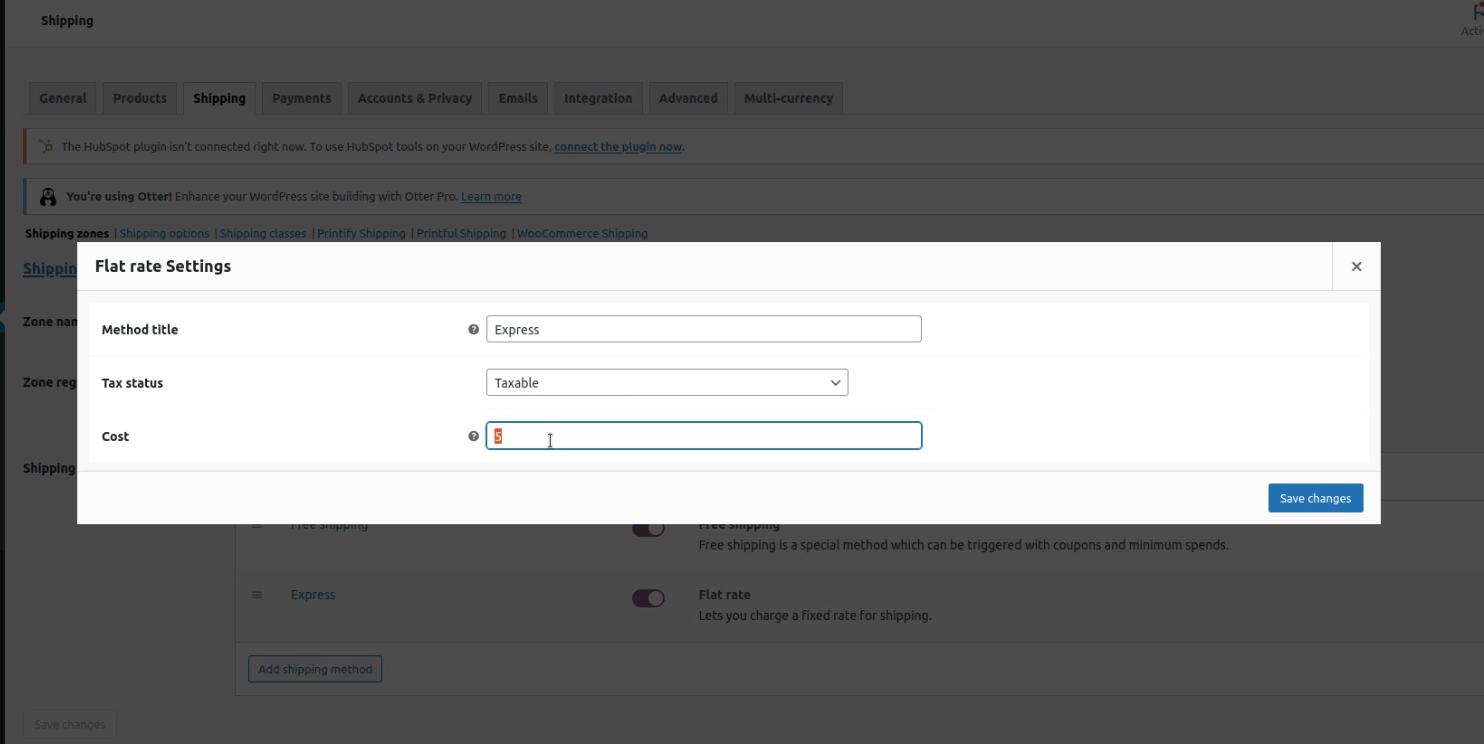The image size is (1484, 744).
Task: Click Save changes in the dialog
Action: tap(1315, 498)
